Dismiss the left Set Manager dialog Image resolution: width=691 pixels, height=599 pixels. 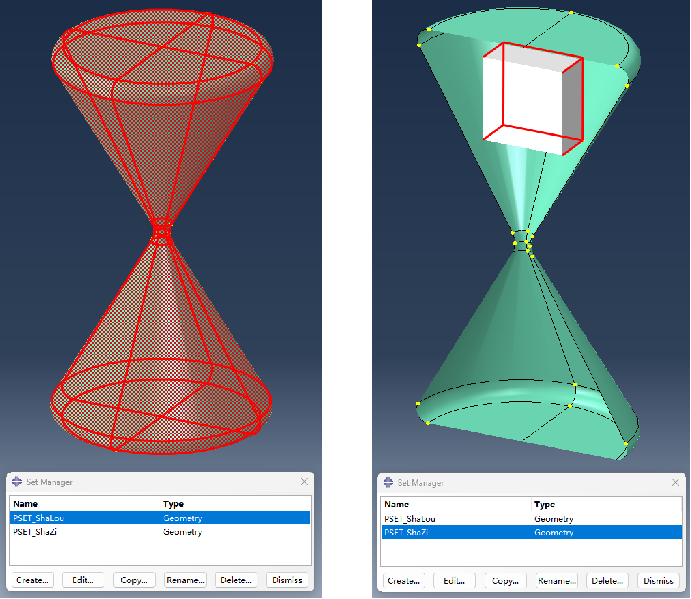click(287, 580)
